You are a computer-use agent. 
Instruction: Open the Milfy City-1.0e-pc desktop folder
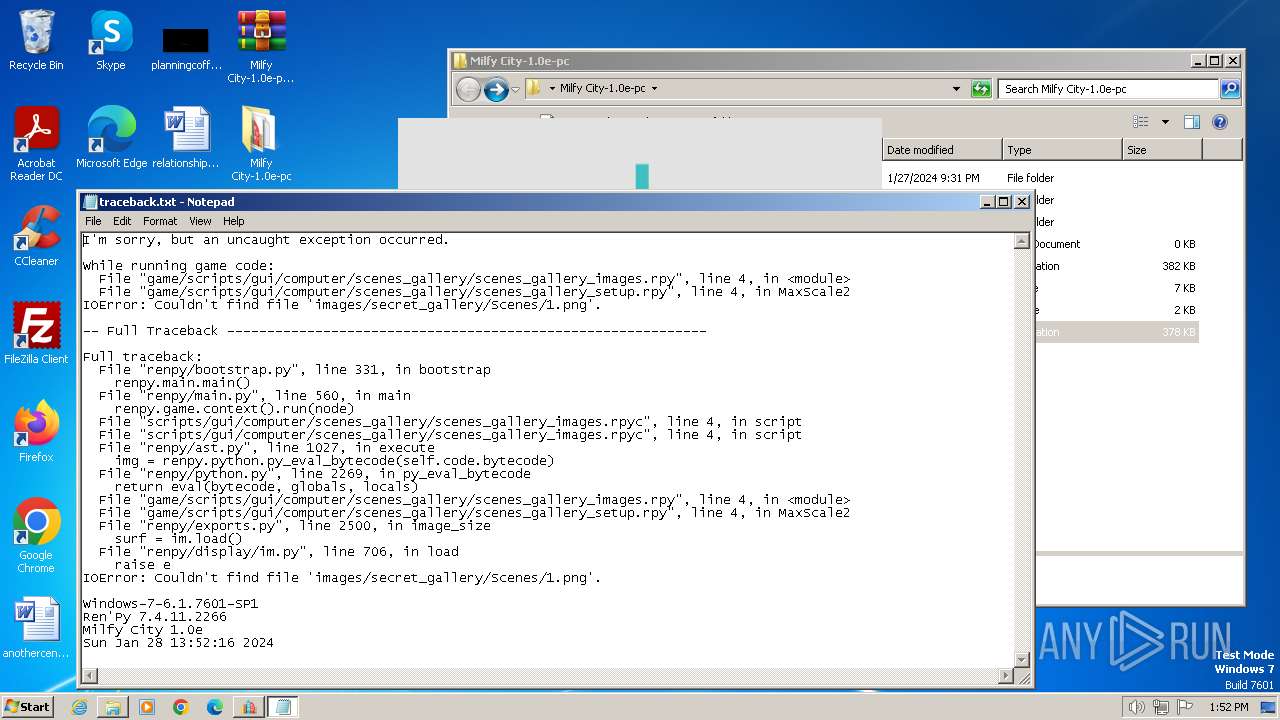tap(261, 144)
